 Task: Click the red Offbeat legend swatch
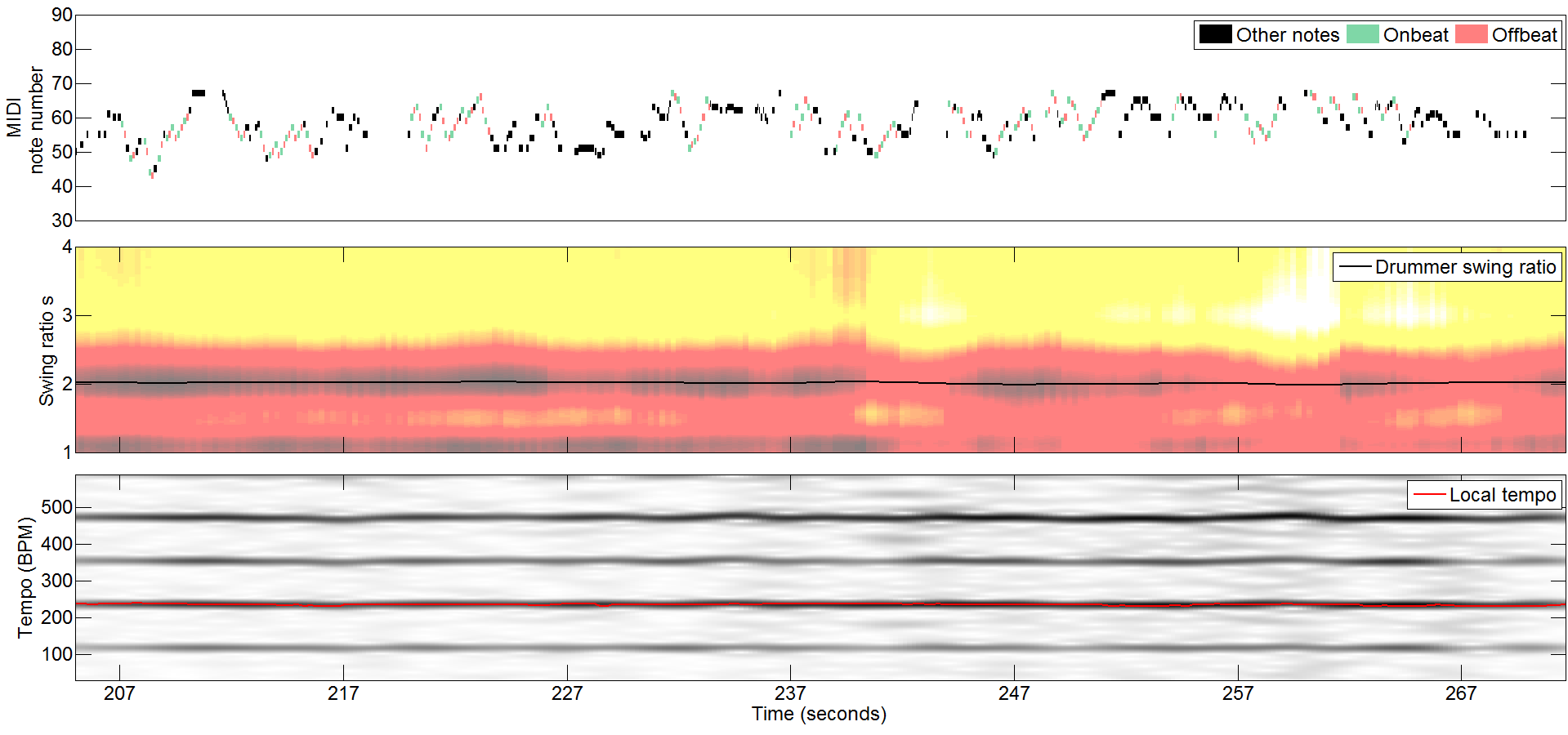point(1471,34)
